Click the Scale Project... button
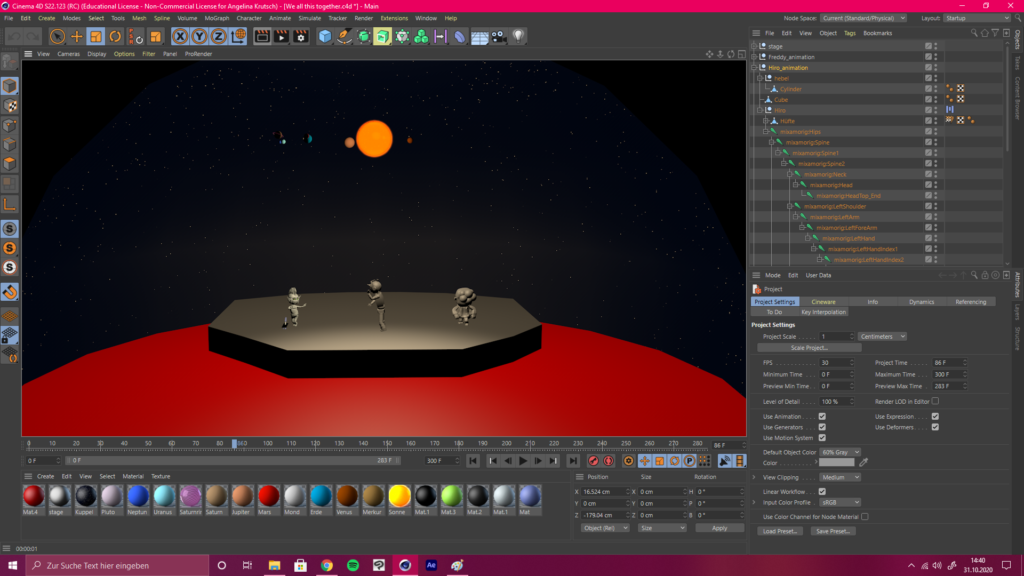The height and width of the screenshot is (576, 1024). [x=808, y=348]
